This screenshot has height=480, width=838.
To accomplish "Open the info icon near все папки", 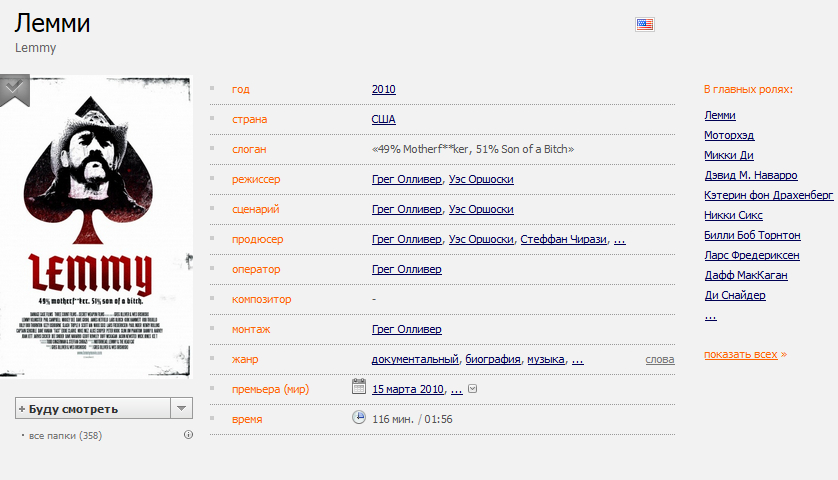I will 188,435.
